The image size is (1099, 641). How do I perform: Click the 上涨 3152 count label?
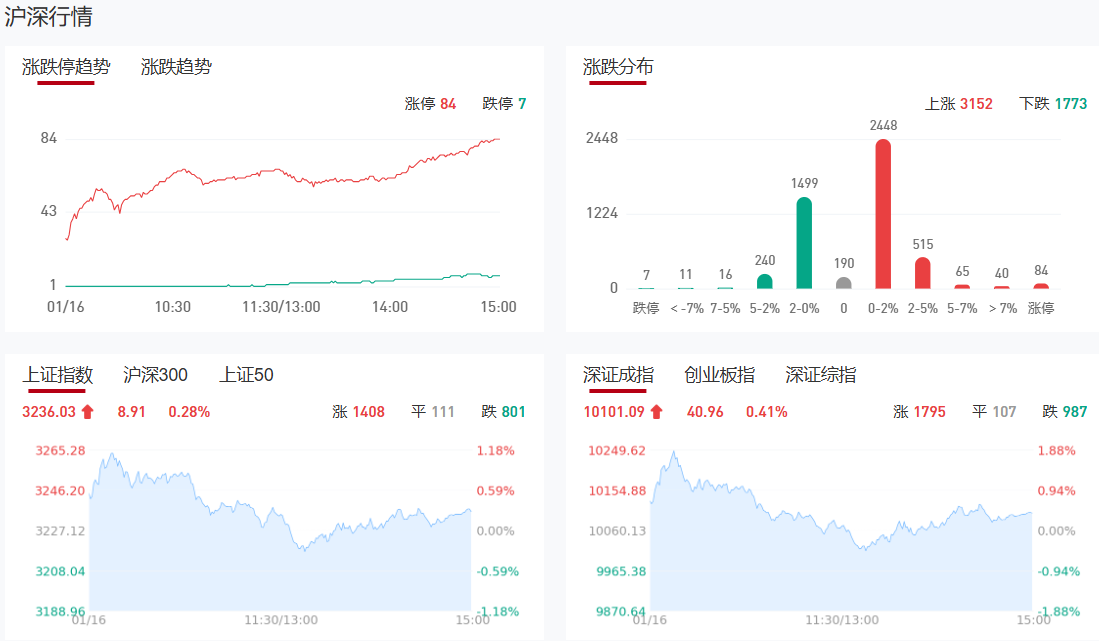point(959,103)
